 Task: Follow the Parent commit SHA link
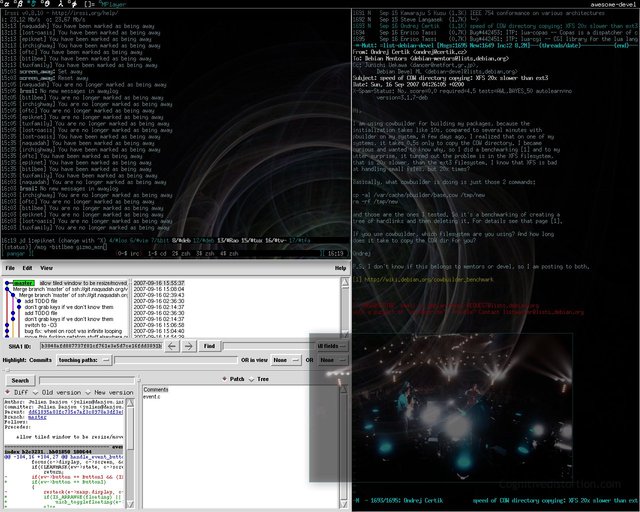pos(76,412)
